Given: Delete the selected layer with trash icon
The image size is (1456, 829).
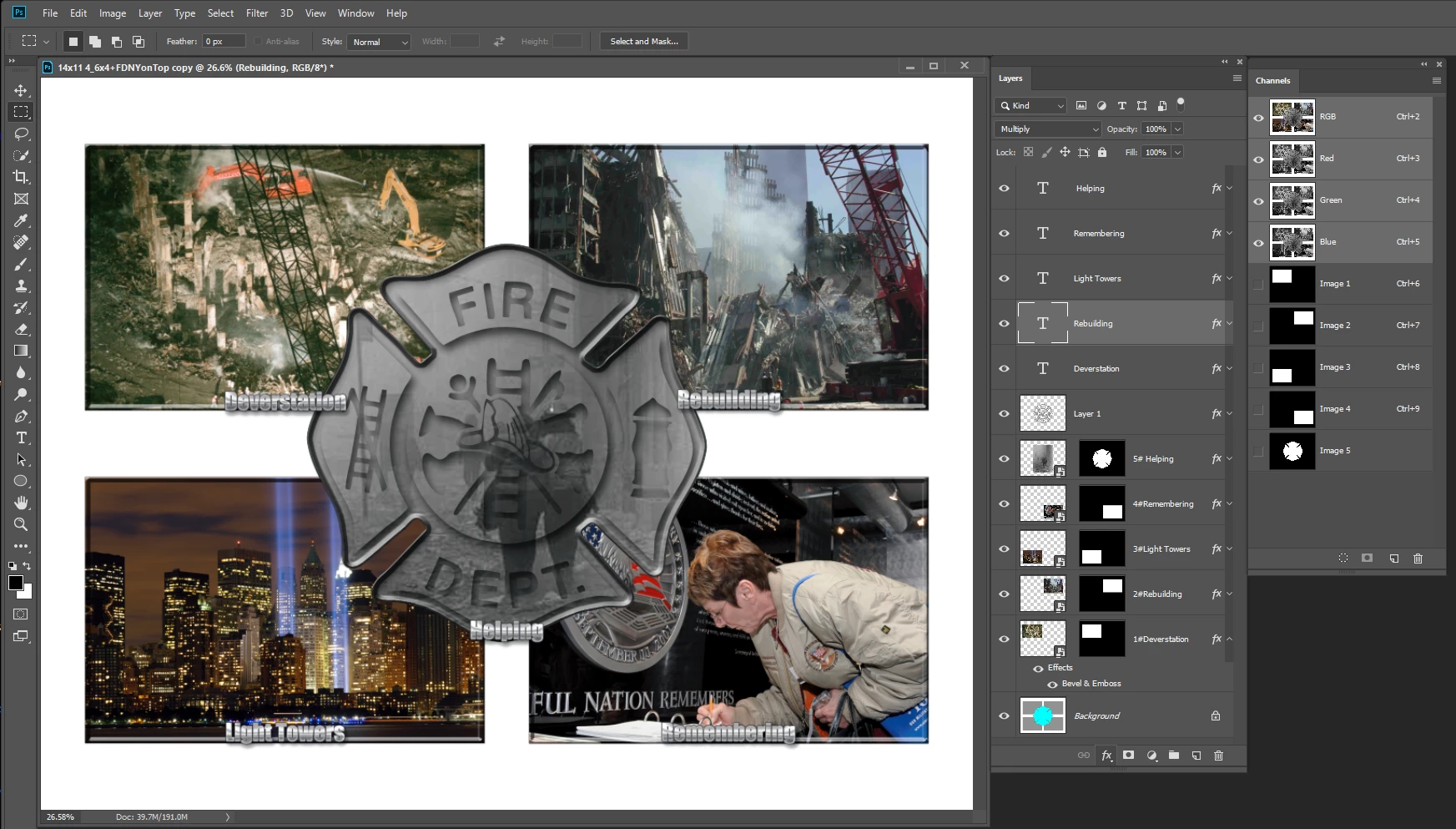Looking at the screenshot, I should point(1218,756).
